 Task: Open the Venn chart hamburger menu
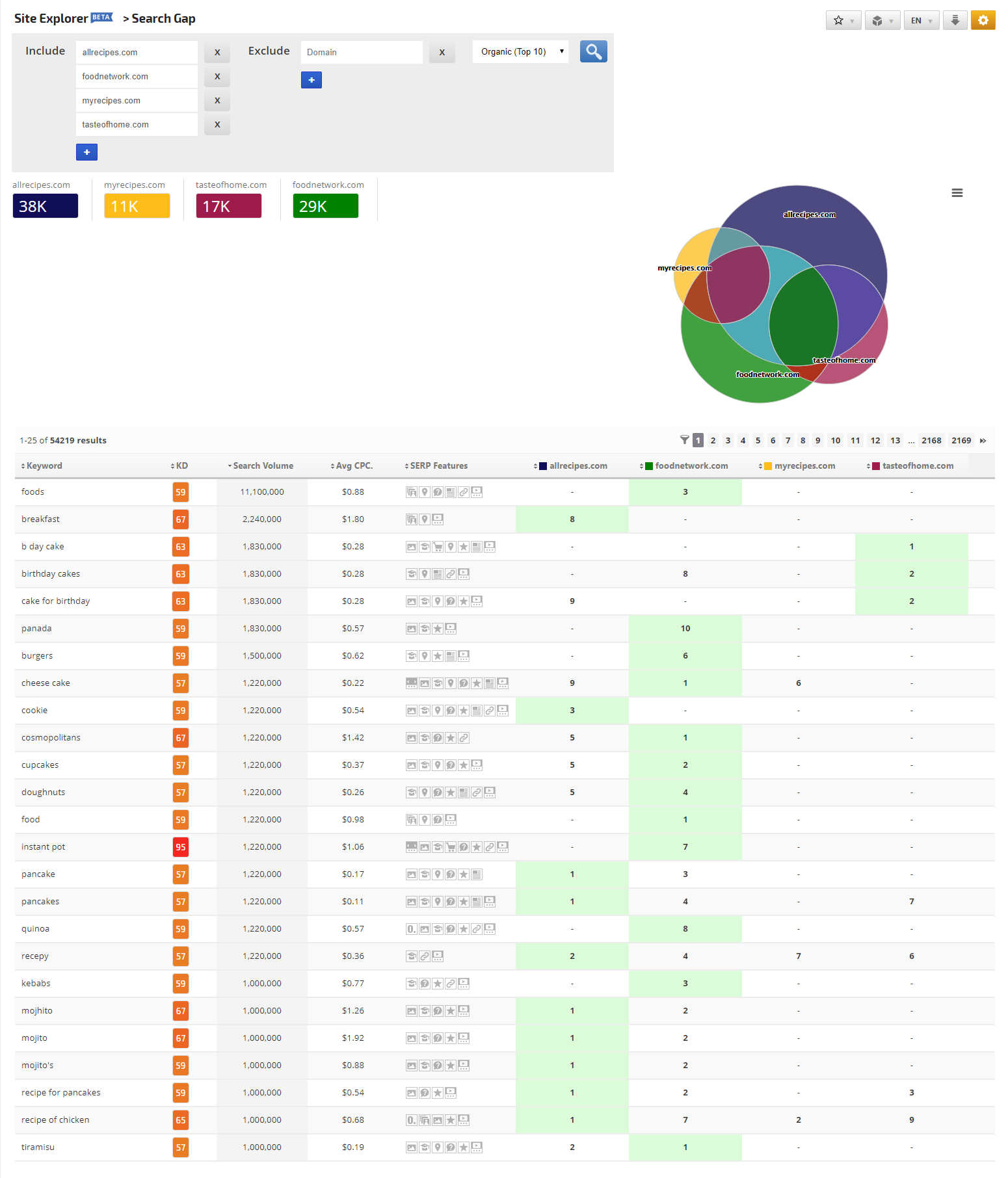click(957, 193)
